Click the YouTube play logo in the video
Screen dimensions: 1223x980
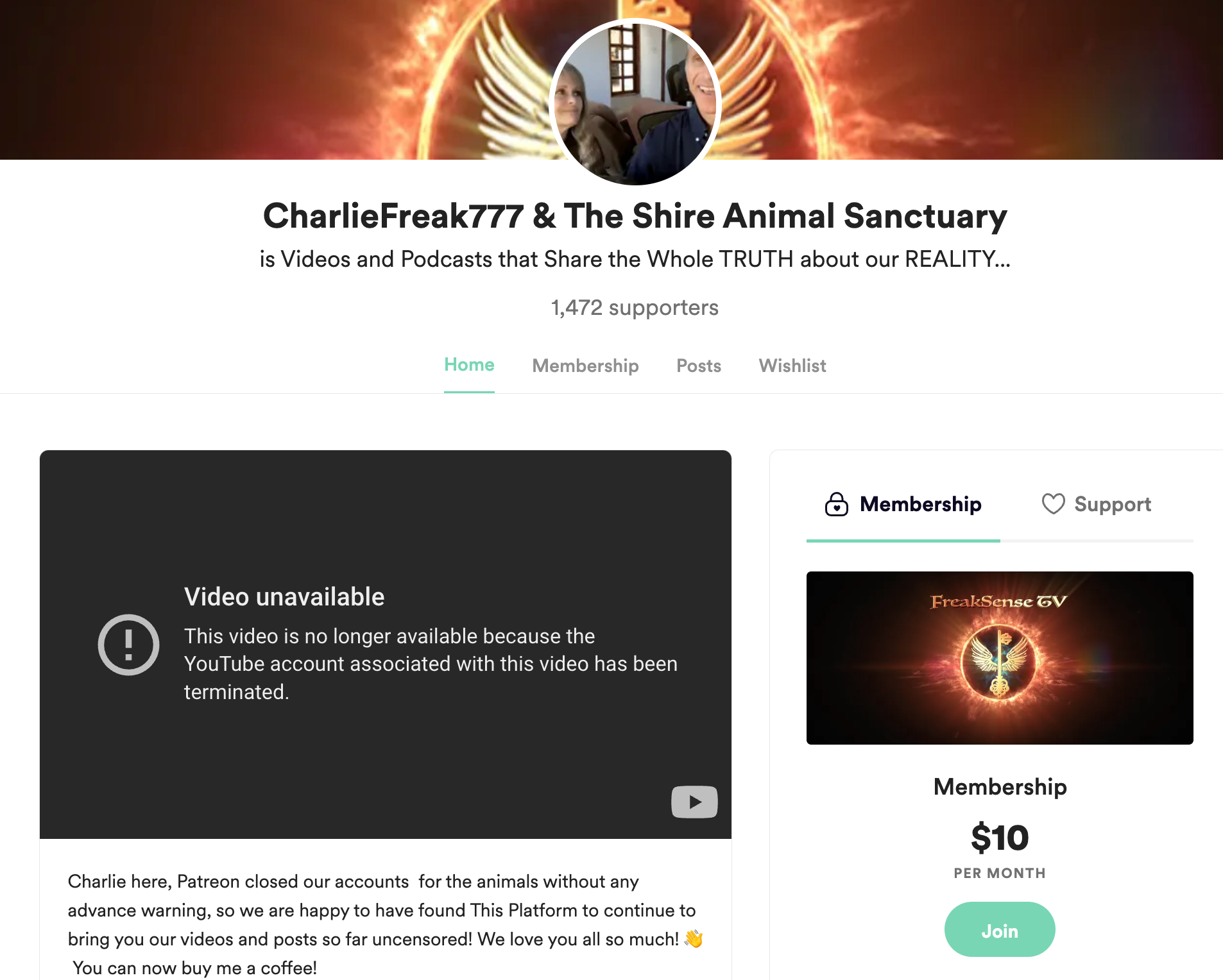[694, 802]
